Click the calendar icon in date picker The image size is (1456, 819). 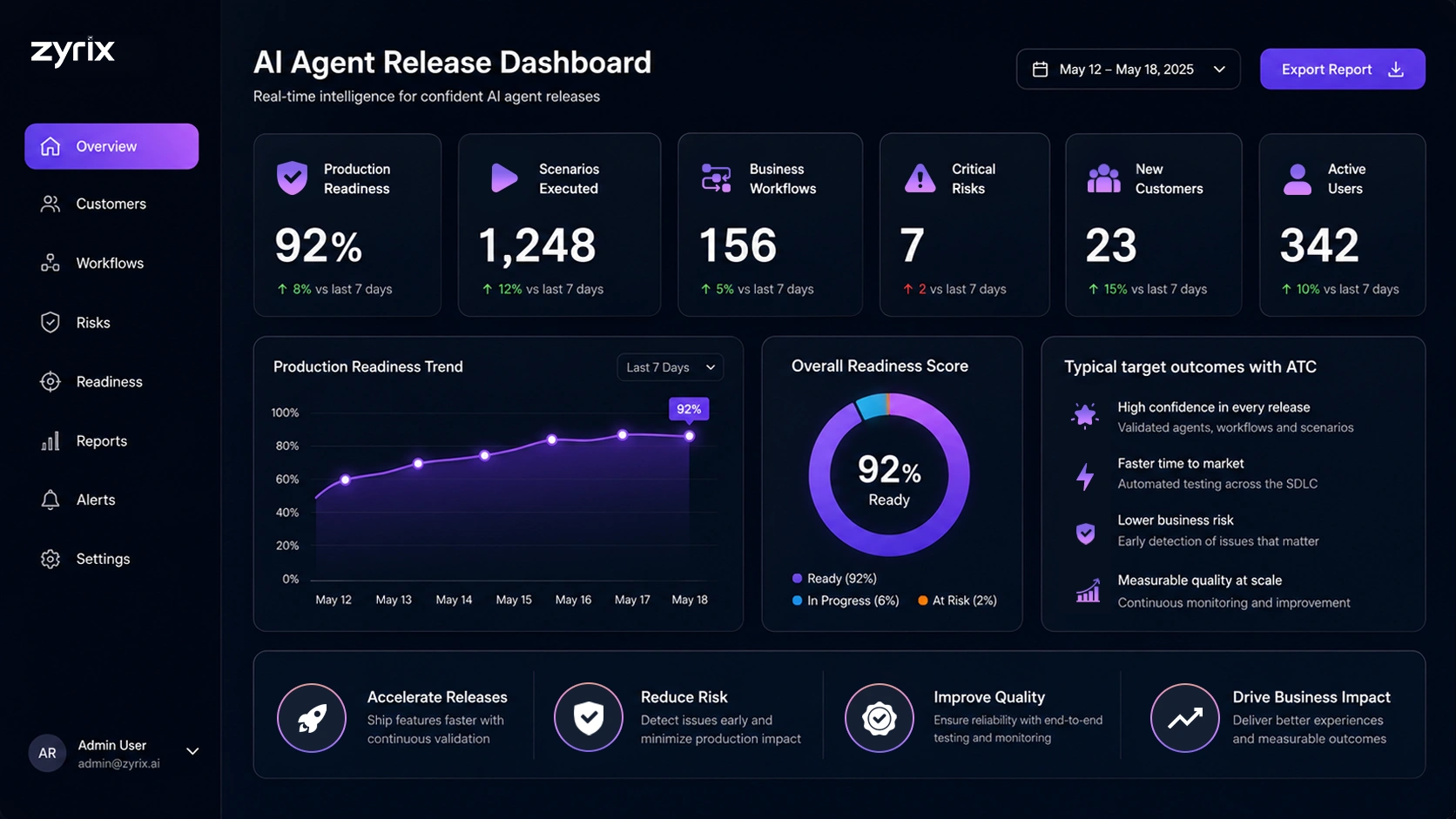tap(1040, 70)
